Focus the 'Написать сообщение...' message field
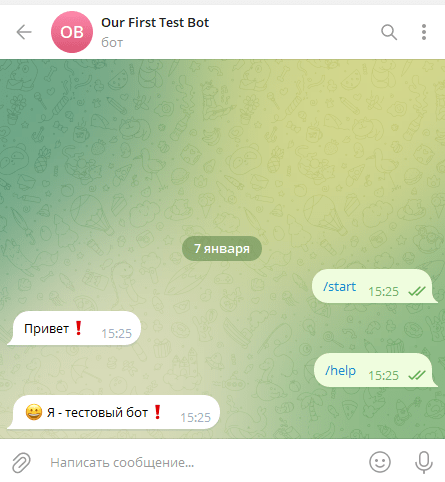 (200, 462)
